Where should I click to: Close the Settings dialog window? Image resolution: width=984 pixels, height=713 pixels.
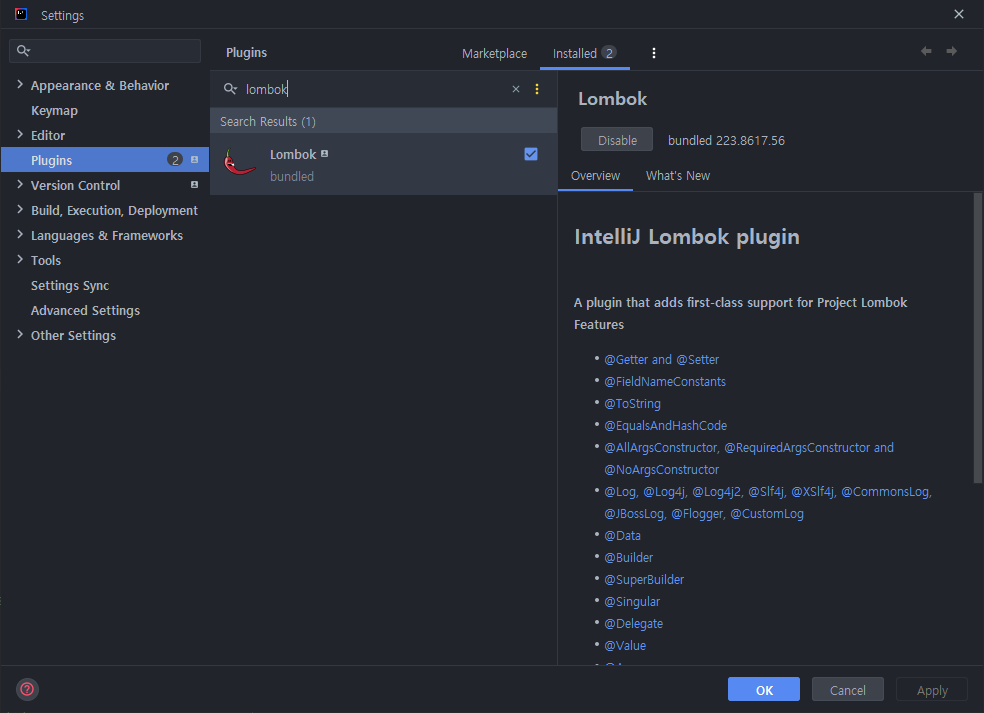(959, 14)
